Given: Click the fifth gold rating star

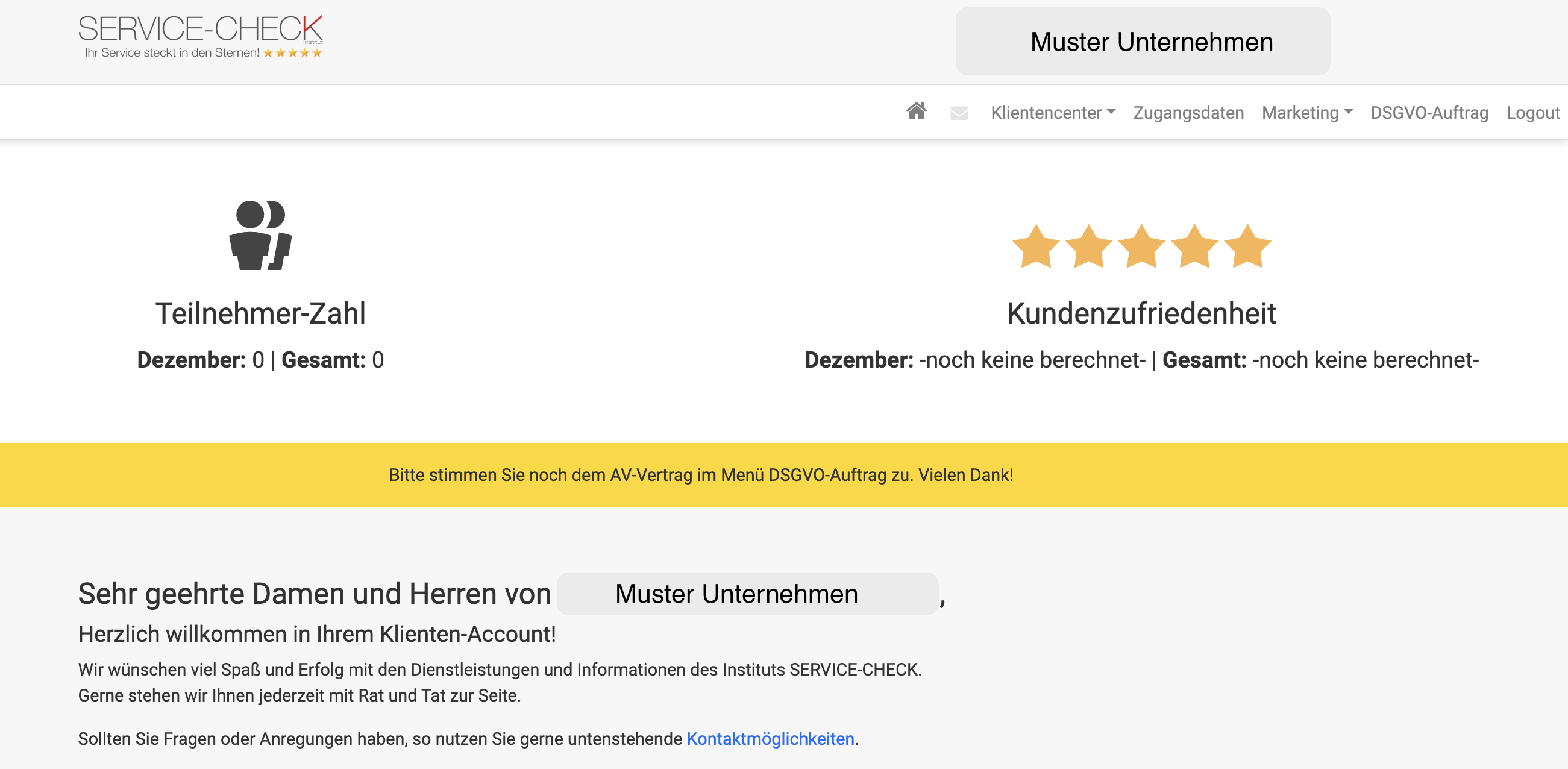Looking at the screenshot, I should (x=1247, y=246).
